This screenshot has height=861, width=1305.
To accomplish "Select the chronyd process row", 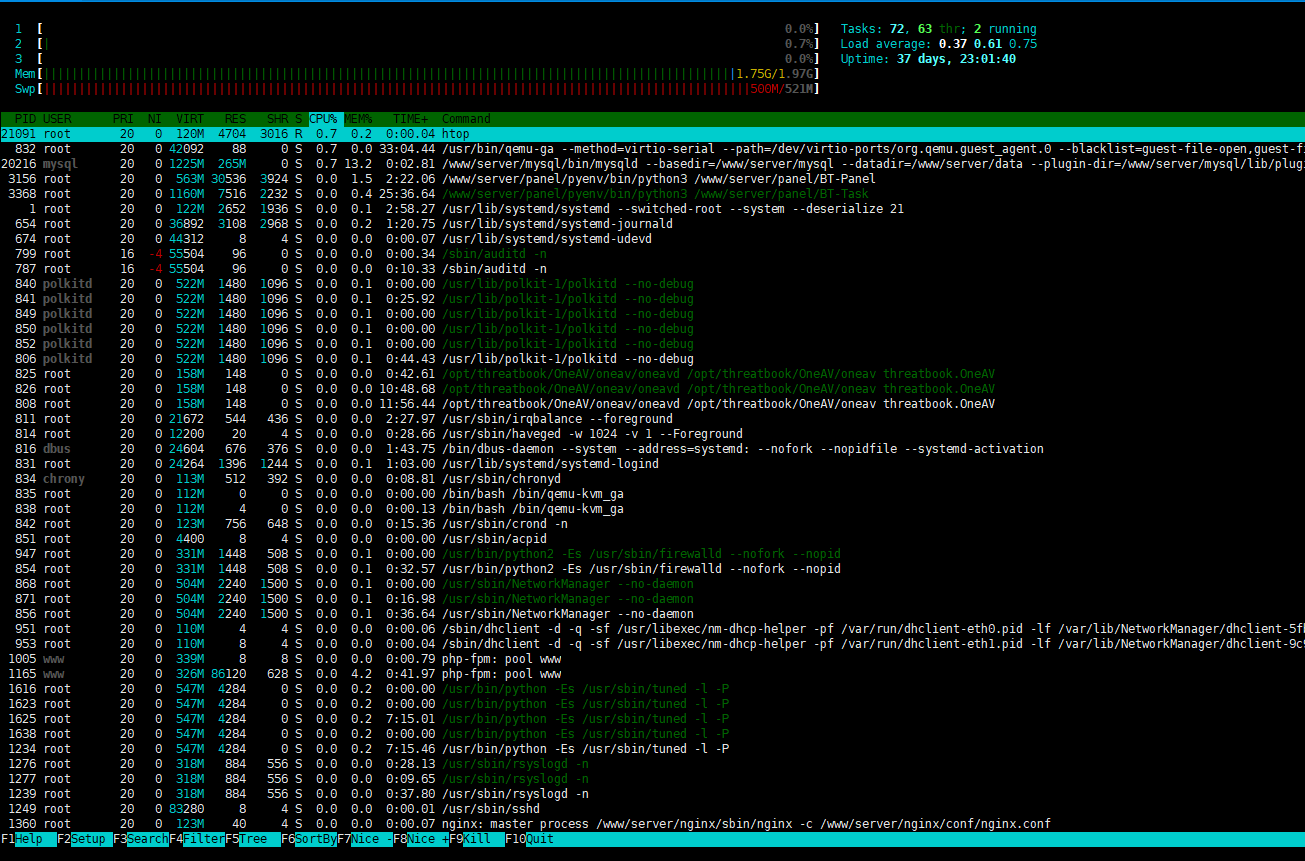I will point(652,479).
